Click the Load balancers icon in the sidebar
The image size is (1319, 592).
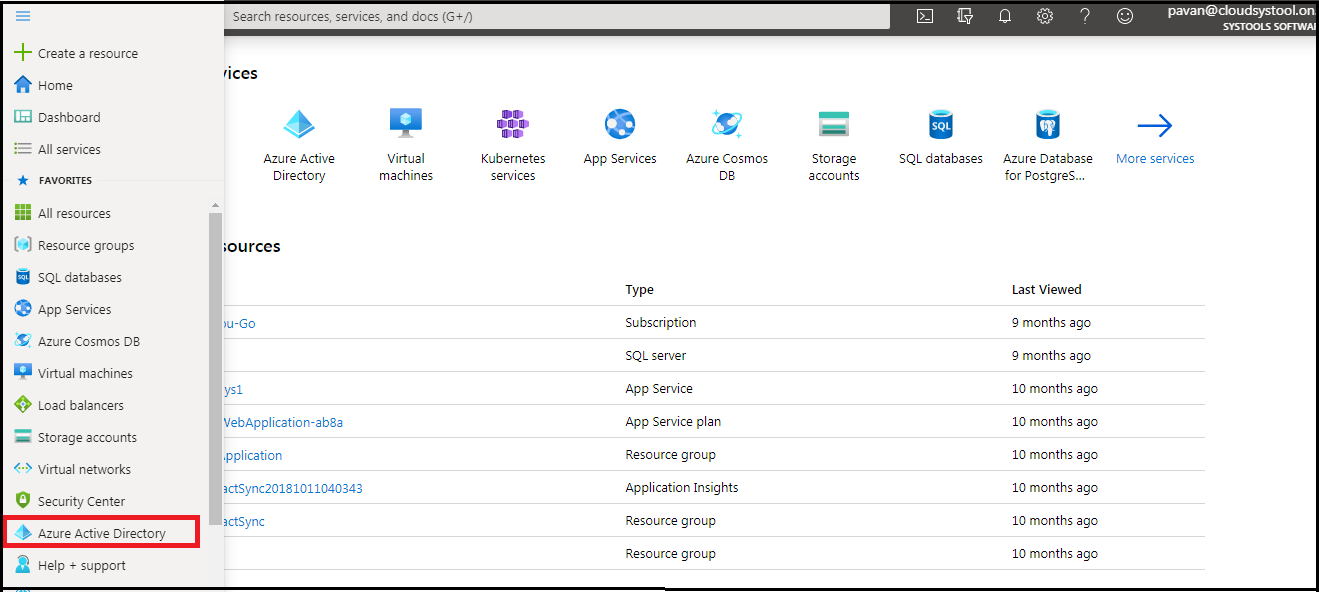click(x=23, y=405)
